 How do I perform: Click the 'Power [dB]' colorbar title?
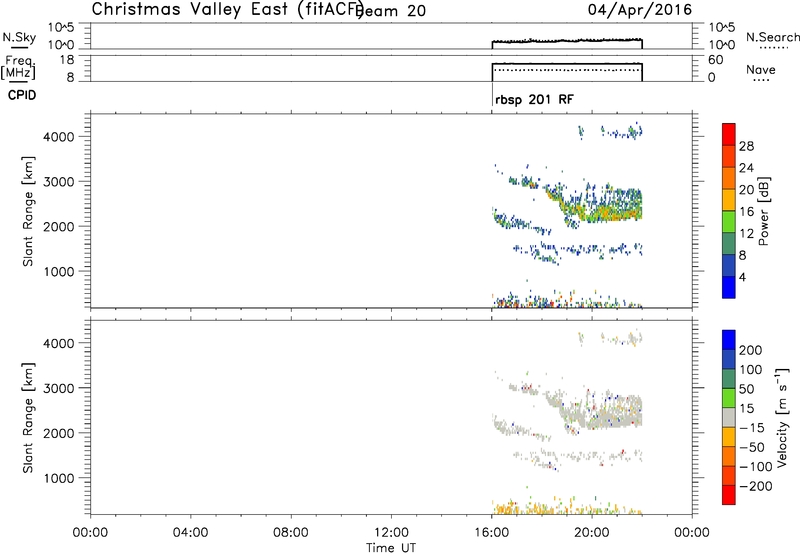click(763, 211)
